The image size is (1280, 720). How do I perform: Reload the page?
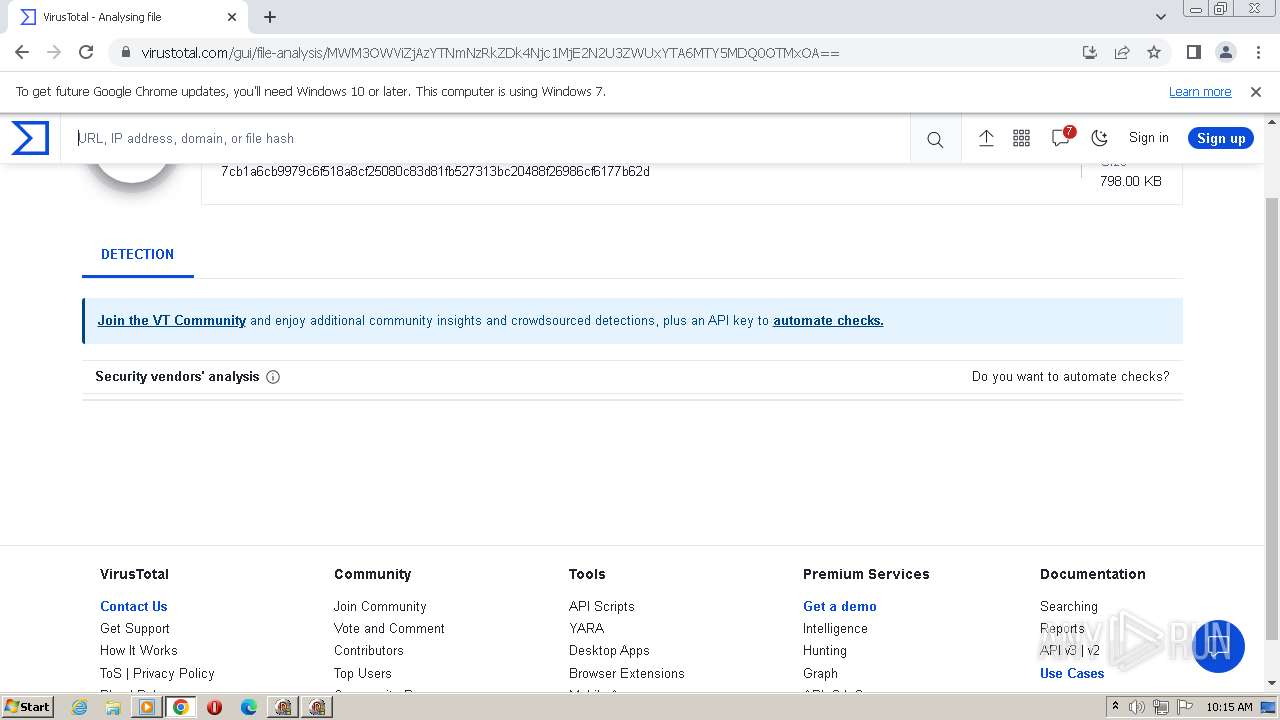pos(86,52)
